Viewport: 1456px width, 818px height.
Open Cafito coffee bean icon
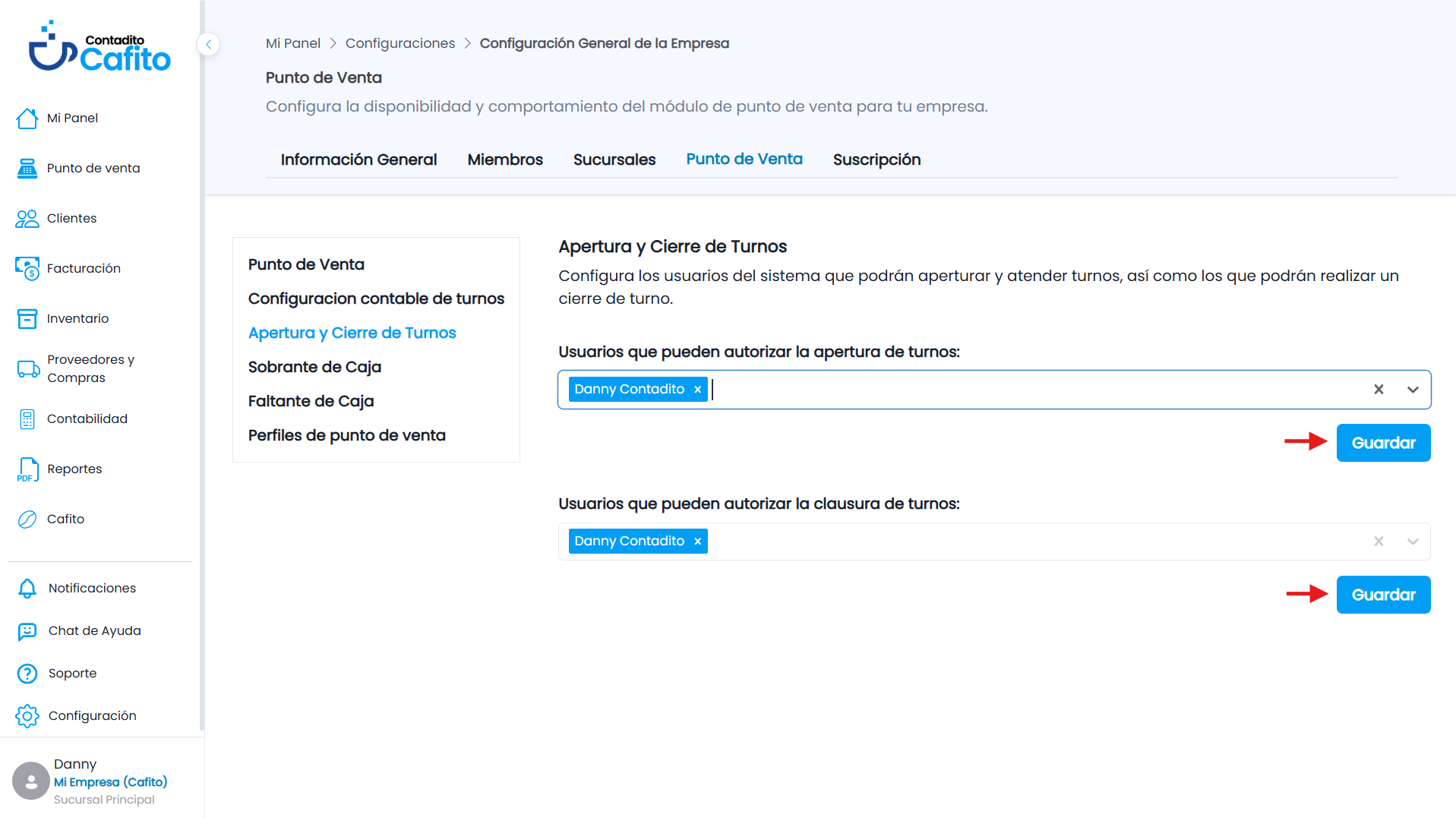coord(27,519)
